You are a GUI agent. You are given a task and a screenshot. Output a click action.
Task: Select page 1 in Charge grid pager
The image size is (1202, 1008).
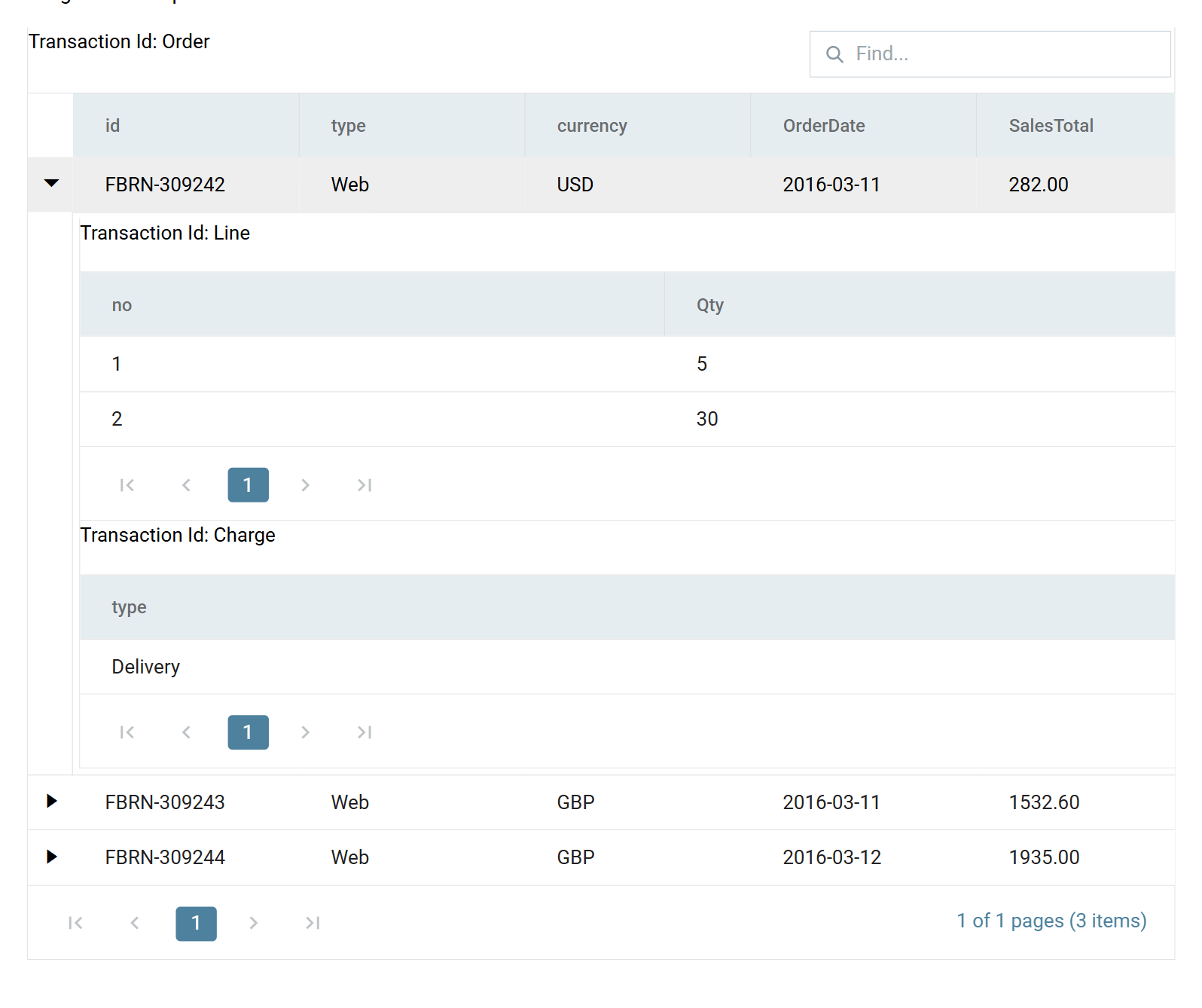coord(249,732)
